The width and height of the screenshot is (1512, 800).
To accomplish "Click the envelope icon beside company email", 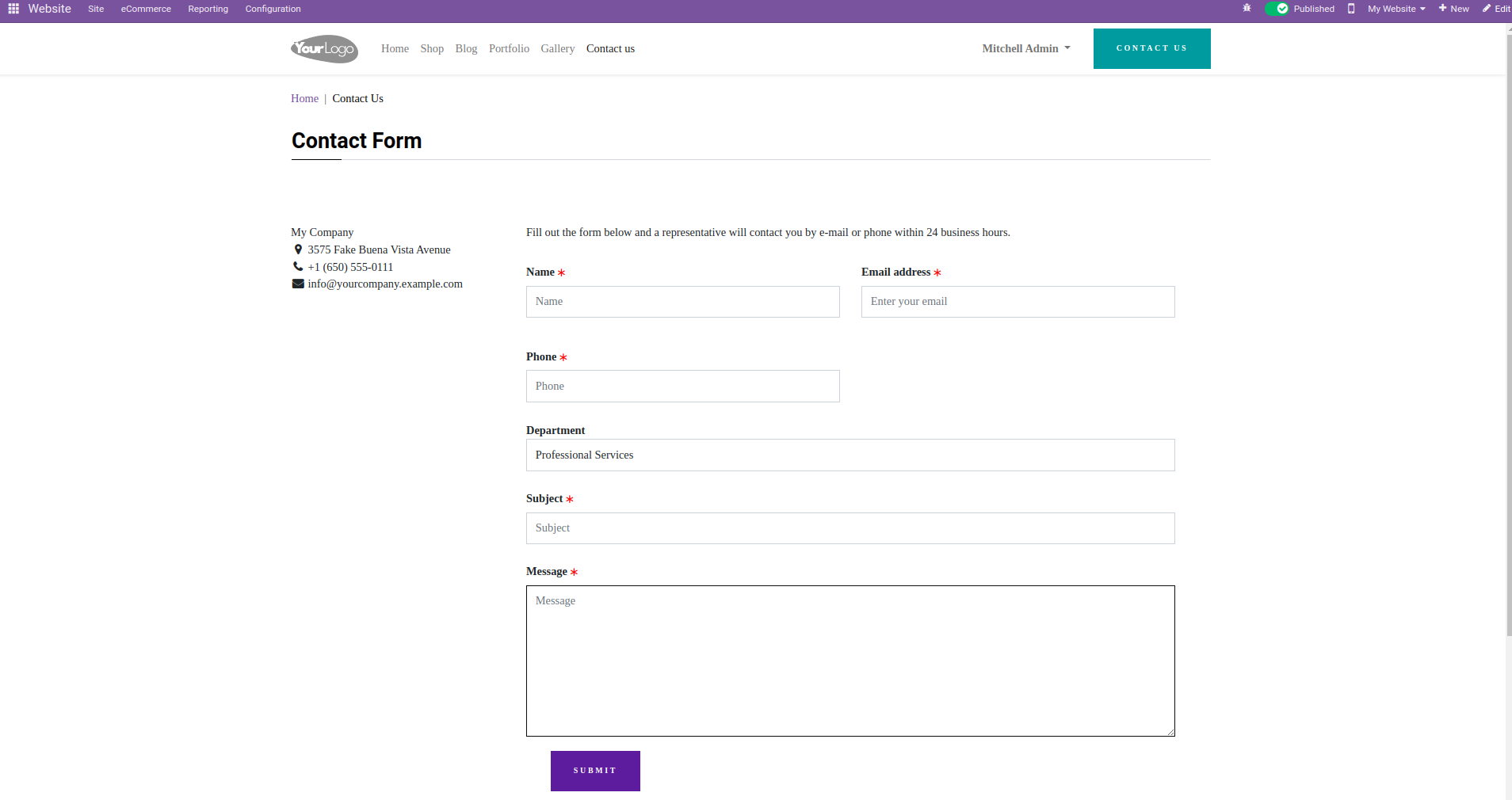I will point(298,284).
